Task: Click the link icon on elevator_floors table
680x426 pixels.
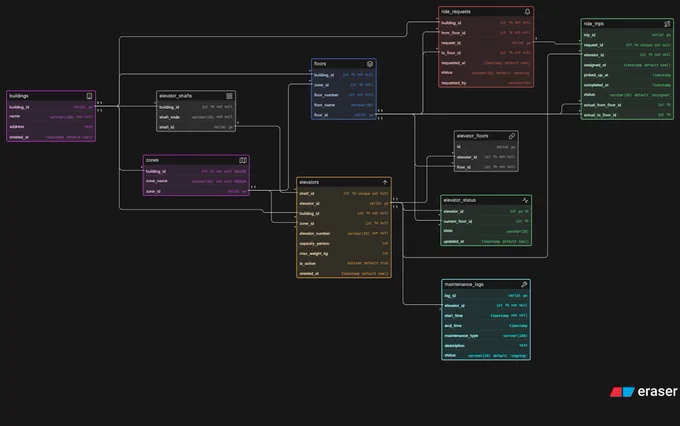Action: [512, 136]
